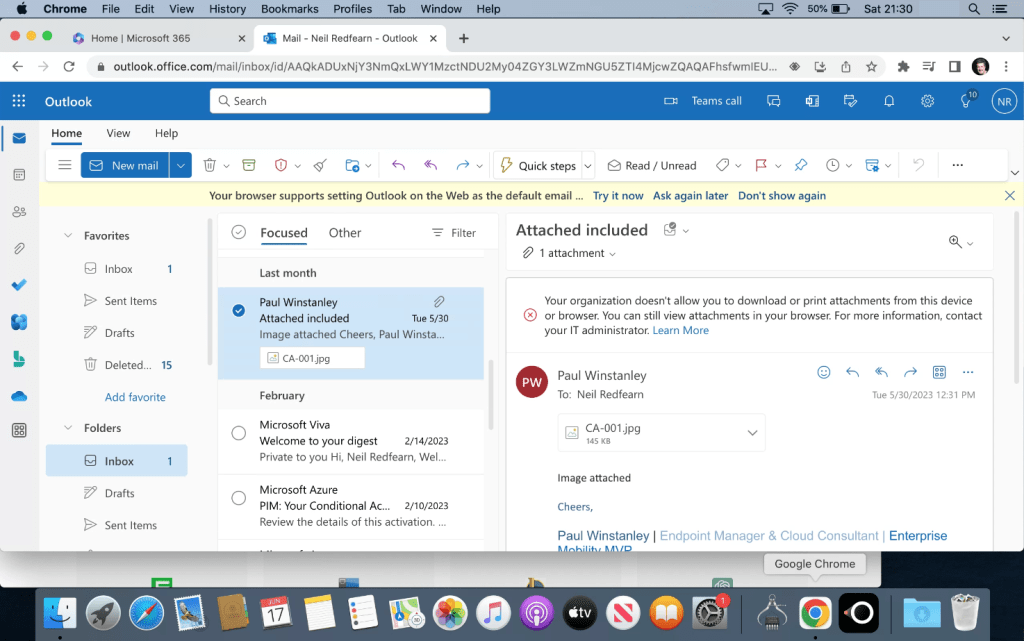Click the Sweep broom icon
This screenshot has width=1024, height=641.
click(319, 165)
